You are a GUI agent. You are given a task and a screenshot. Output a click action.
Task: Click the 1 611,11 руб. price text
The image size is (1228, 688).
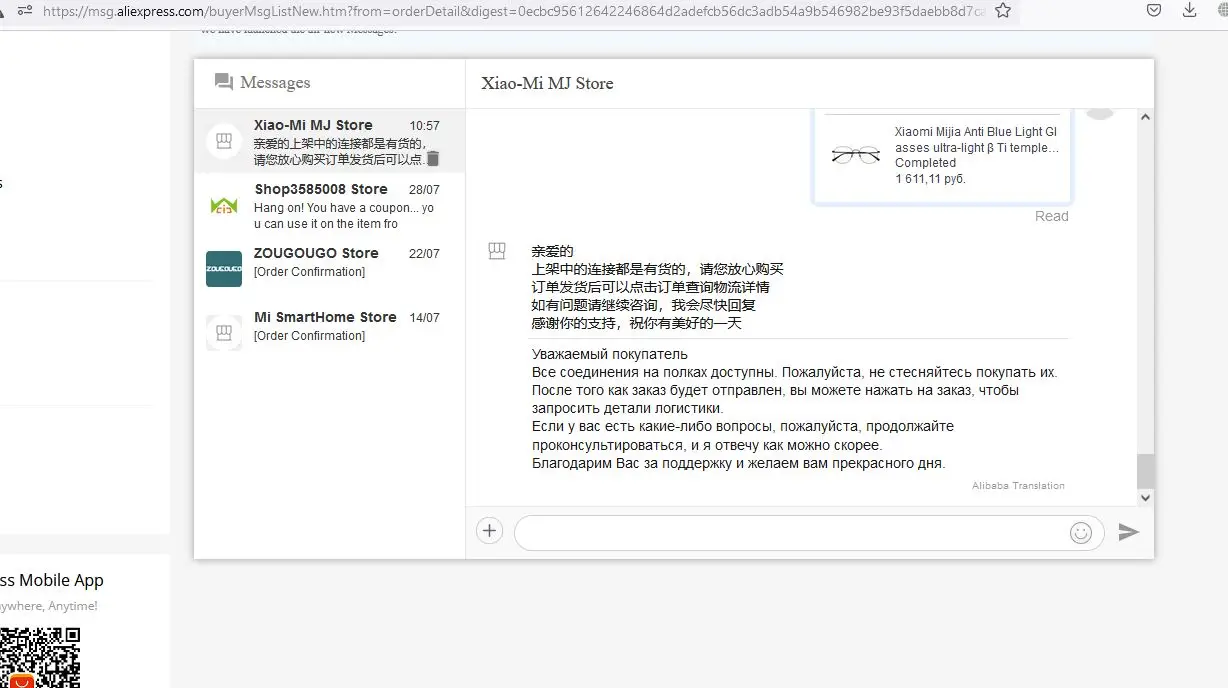click(x=930, y=179)
